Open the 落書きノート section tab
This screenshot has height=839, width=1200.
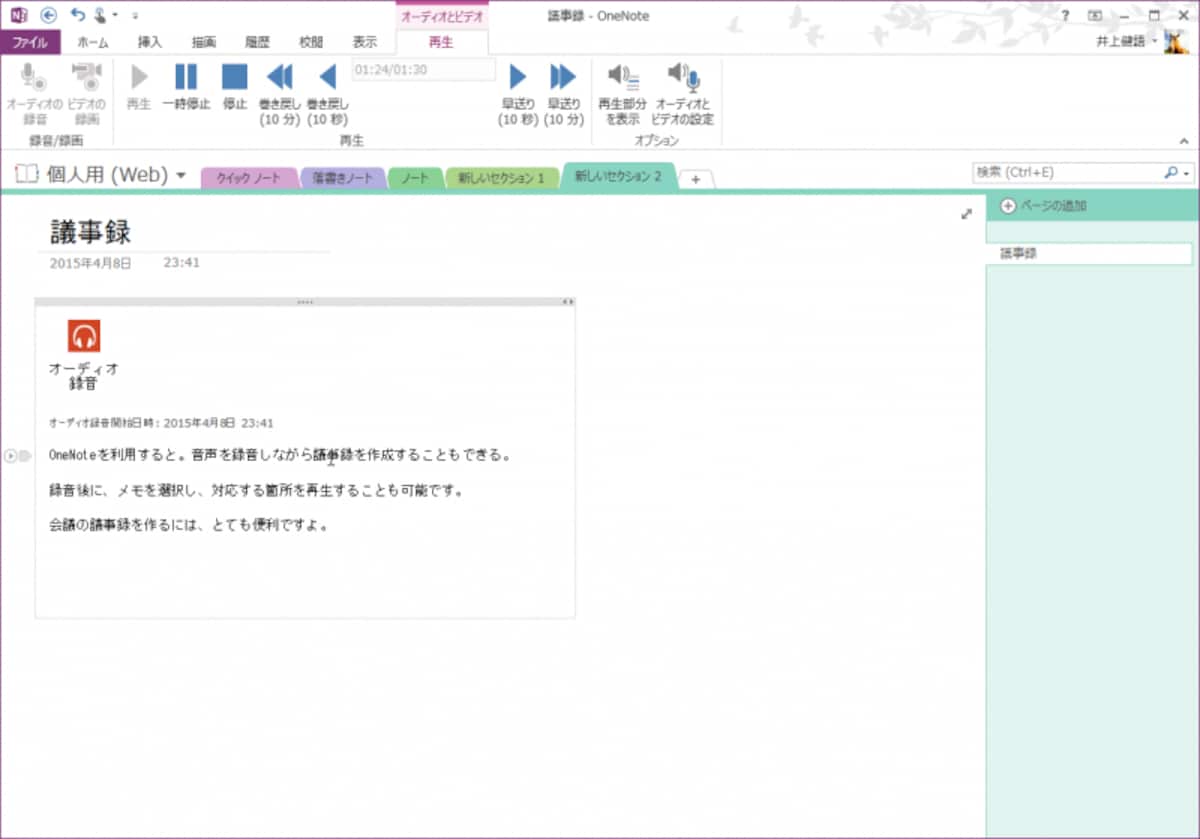pyautogui.click(x=342, y=178)
